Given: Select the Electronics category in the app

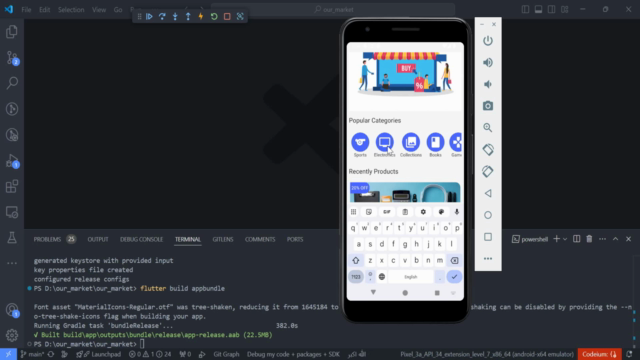Looking at the screenshot, I should pos(384,144).
